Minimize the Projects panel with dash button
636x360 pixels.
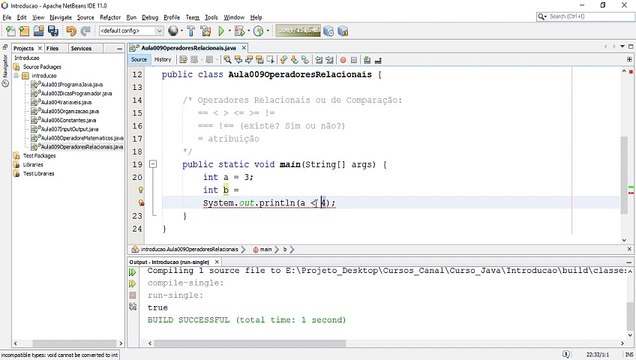(119, 49)
